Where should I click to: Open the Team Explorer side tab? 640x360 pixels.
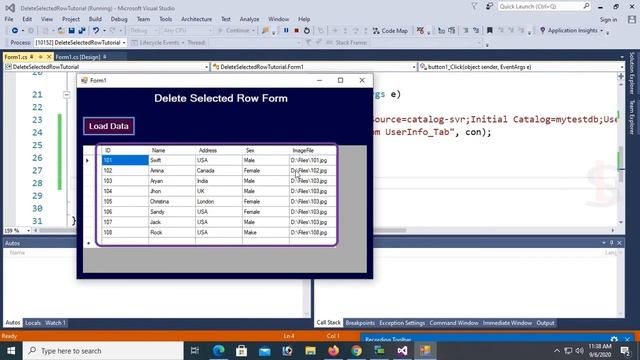632,117
